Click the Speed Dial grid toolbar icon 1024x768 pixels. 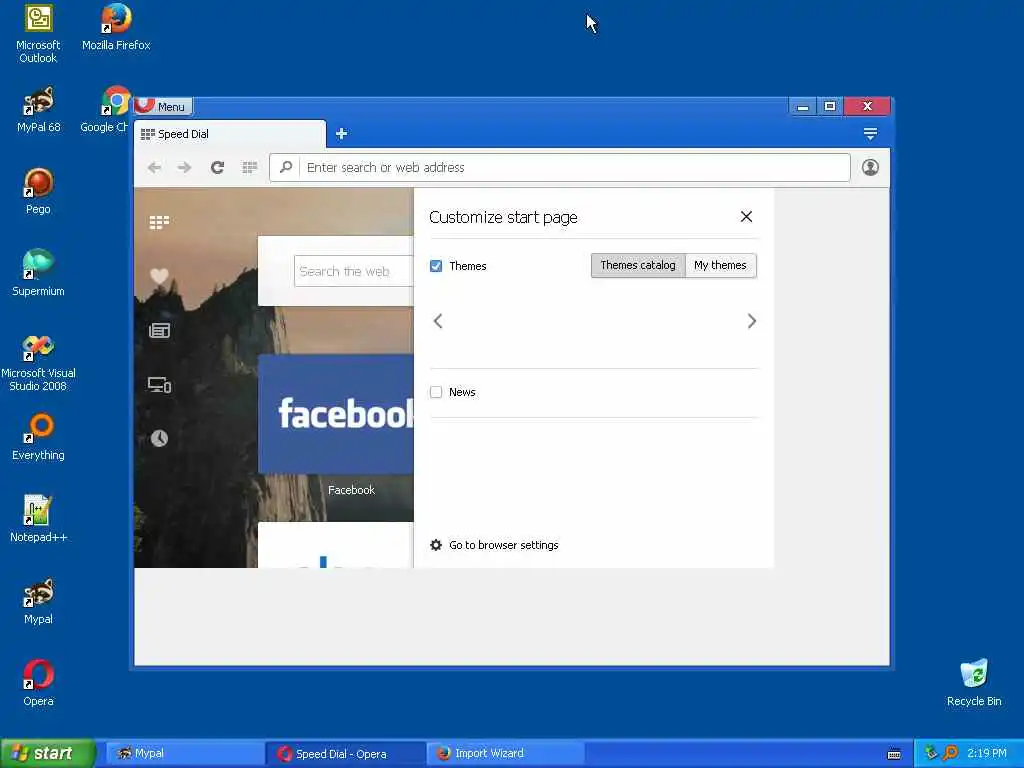coord(249,168)
